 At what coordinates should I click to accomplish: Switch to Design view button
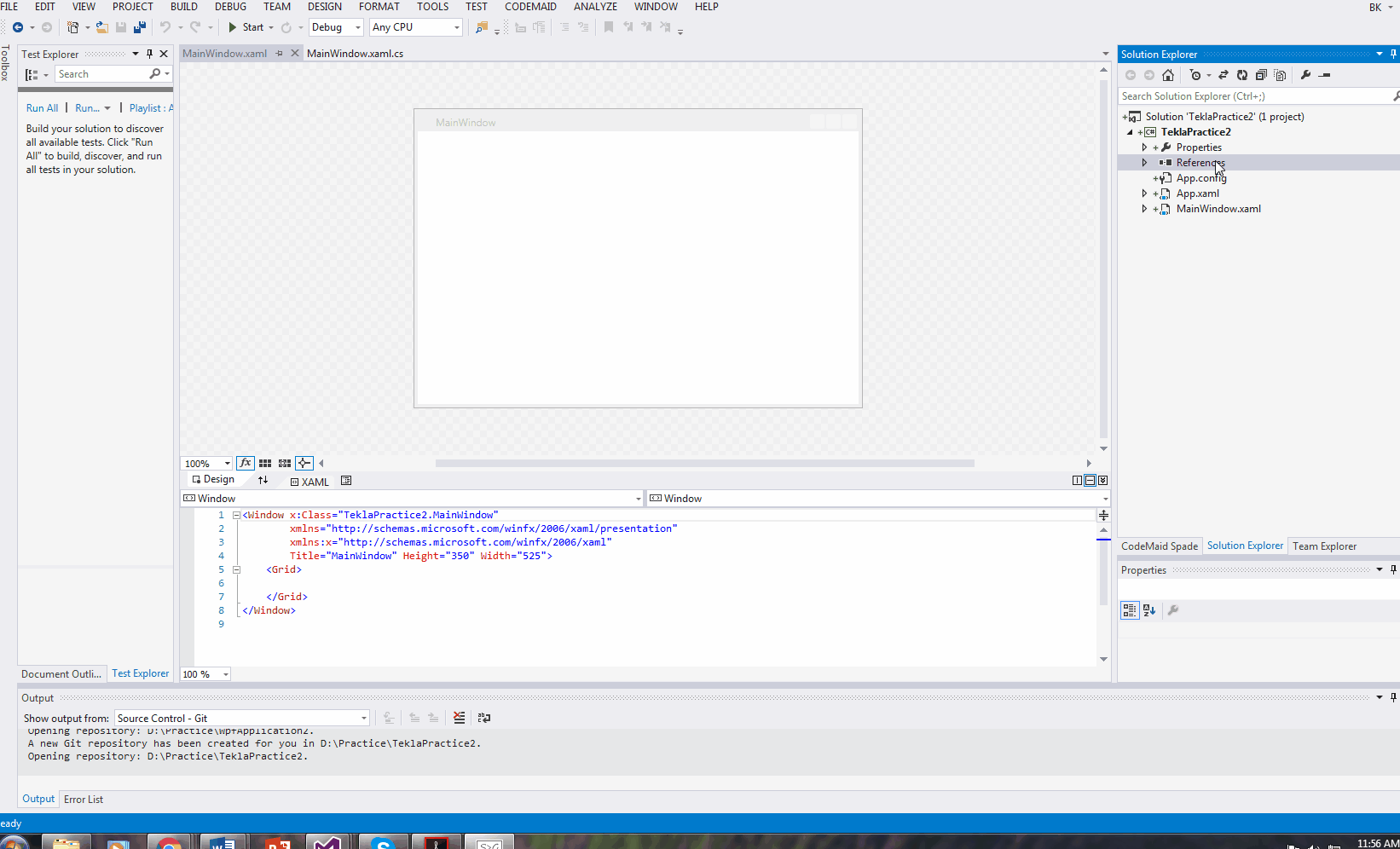214,479
